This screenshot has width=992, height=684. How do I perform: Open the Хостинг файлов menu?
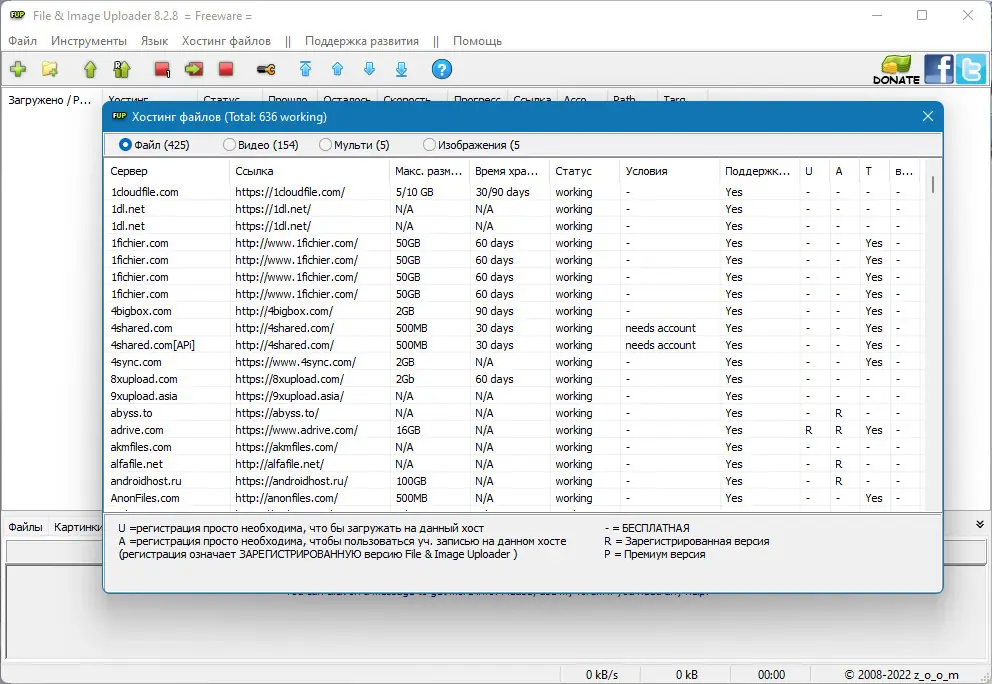[226, 41]
